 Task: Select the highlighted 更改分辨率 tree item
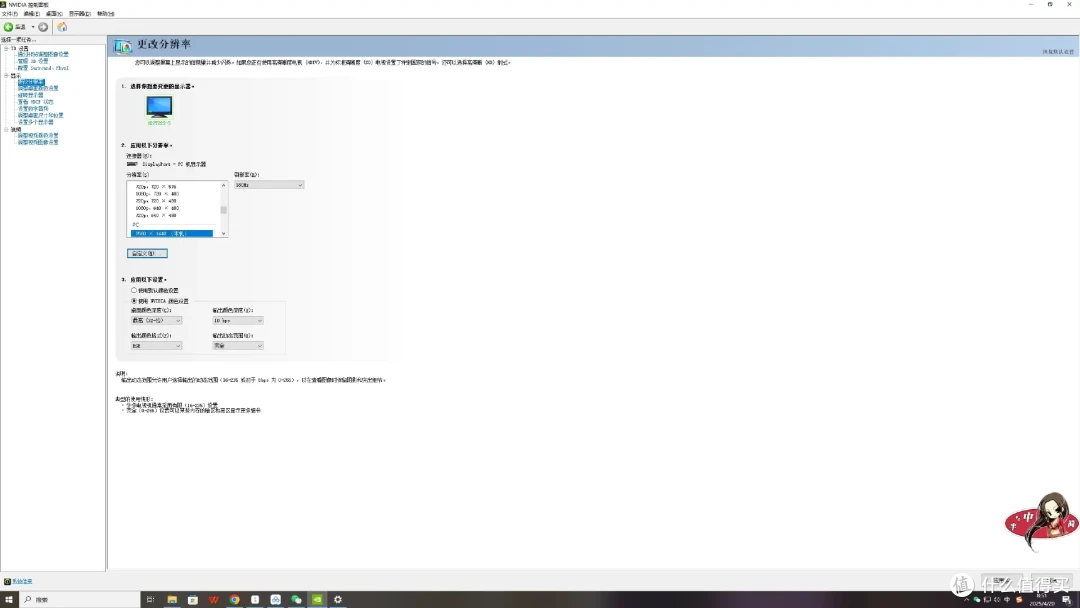pos(31,82)
